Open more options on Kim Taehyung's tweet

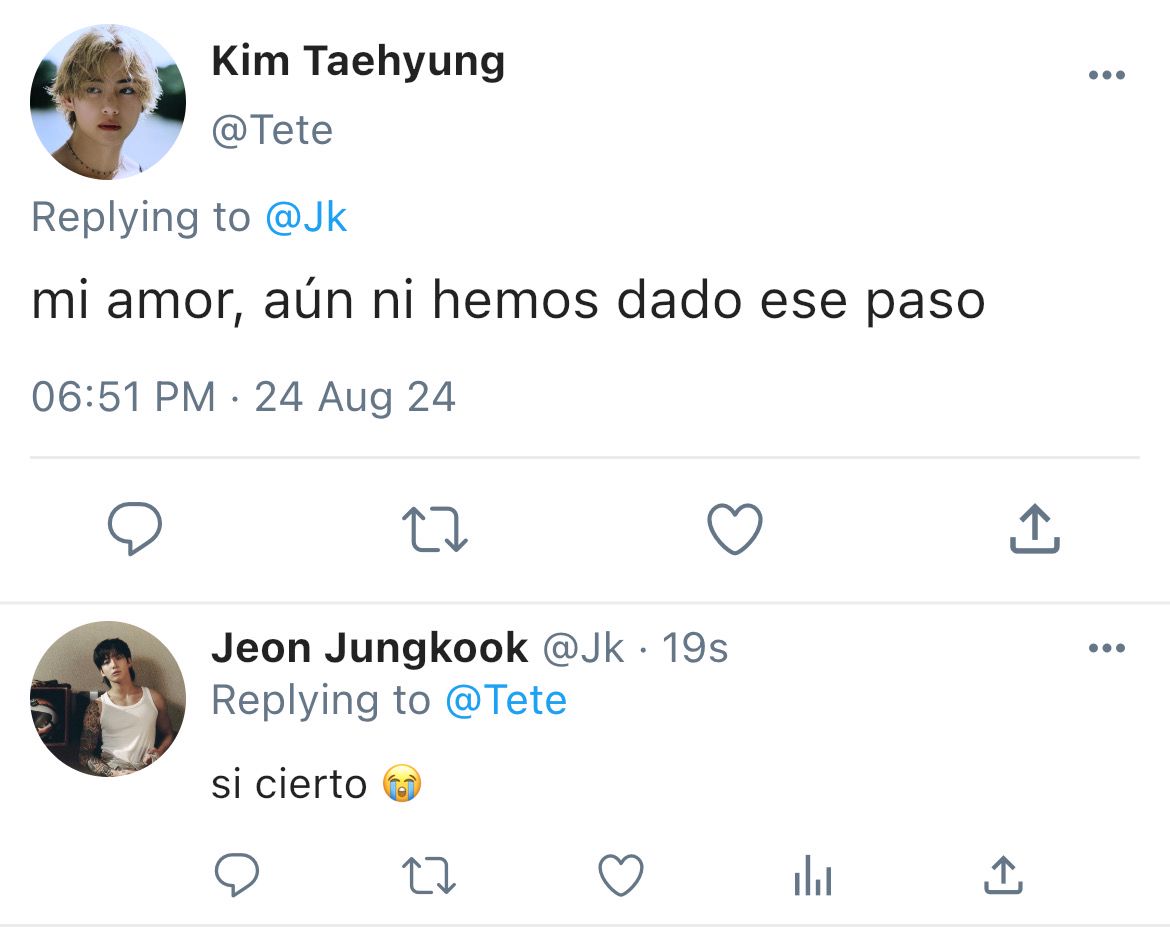pos(1107,75)
